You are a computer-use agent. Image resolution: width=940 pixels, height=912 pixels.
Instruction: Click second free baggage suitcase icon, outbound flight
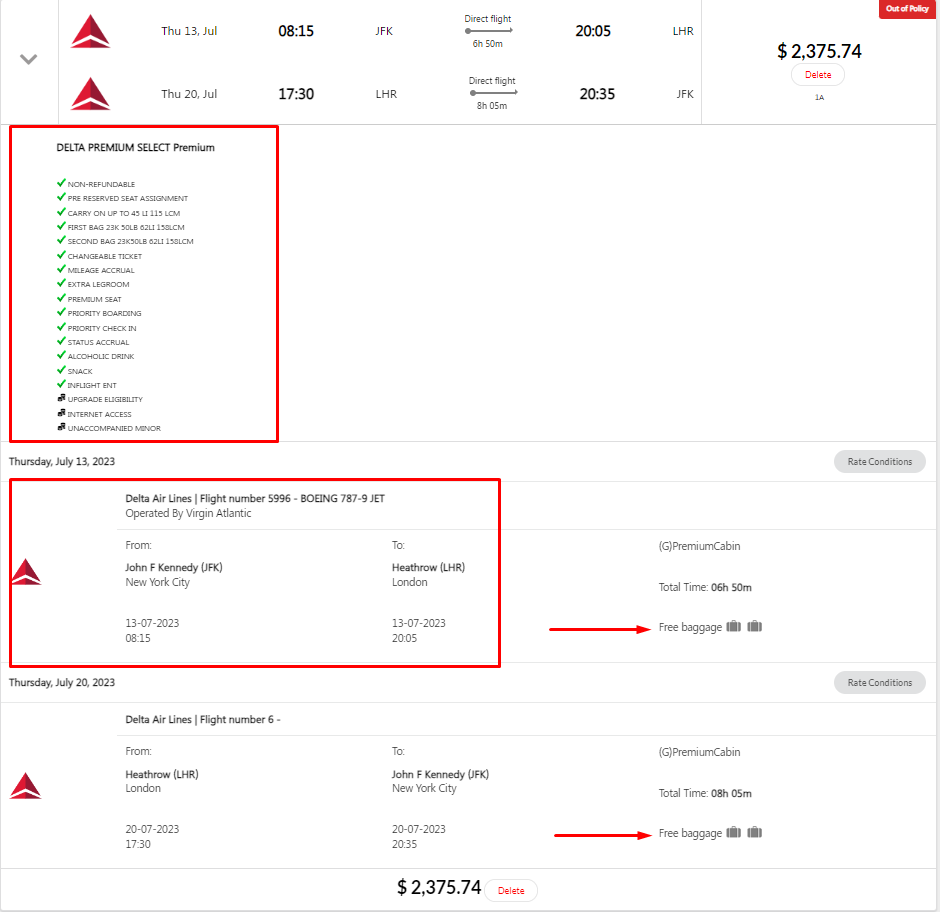tap(754, 627)
